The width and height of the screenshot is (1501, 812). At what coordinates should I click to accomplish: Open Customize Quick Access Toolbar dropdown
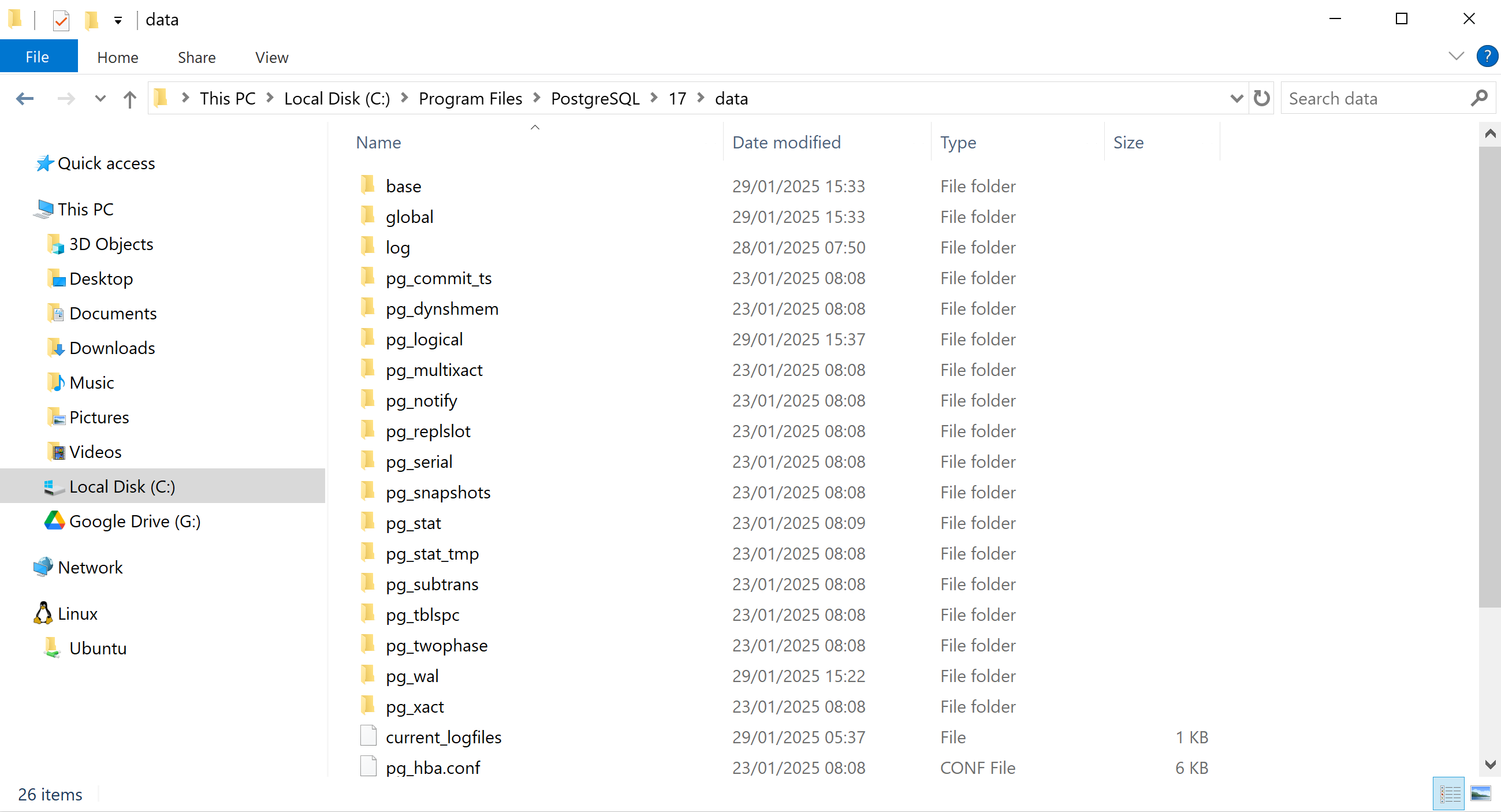point(118,20)
